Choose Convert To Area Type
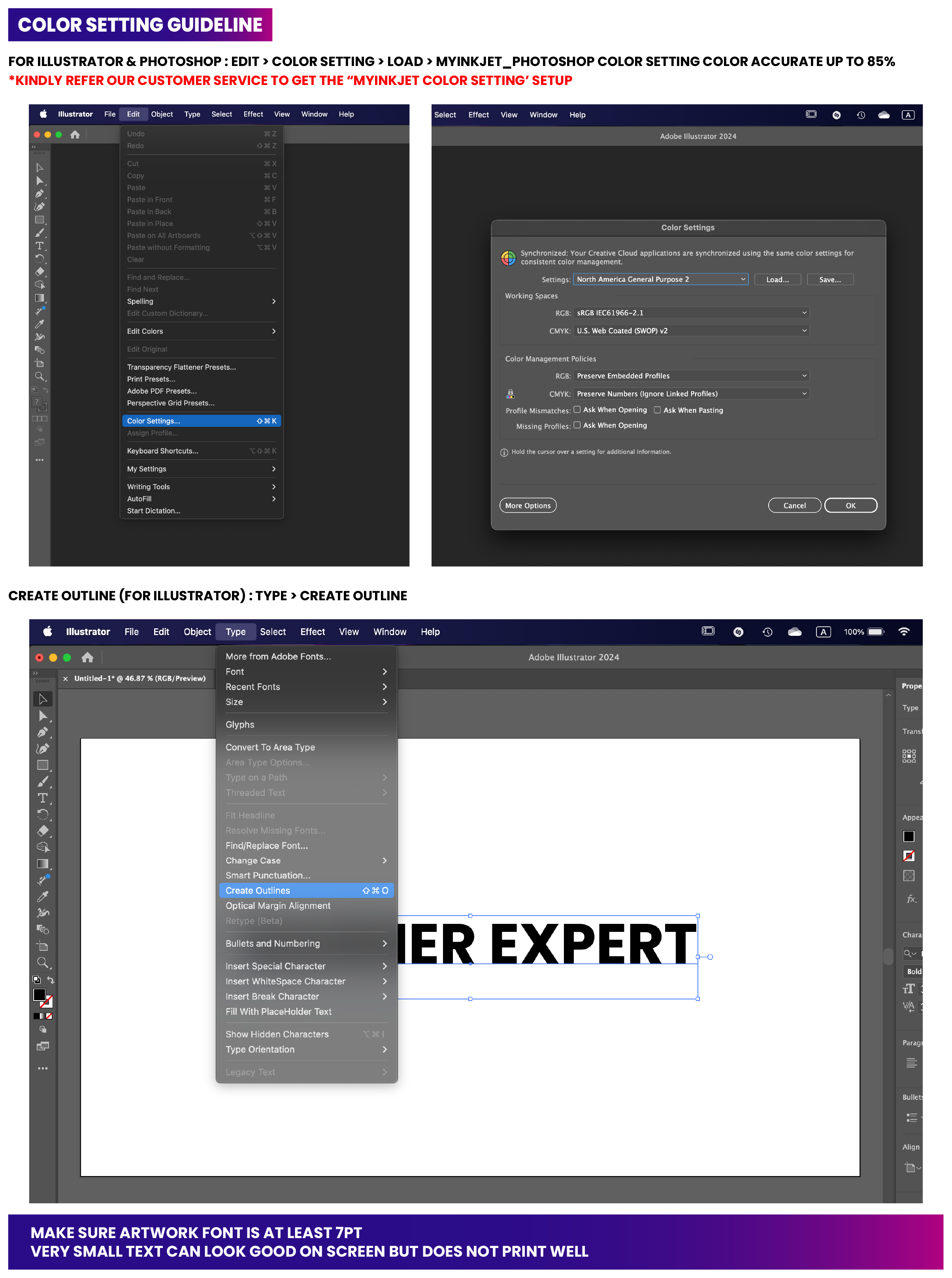Viewport: 952px width, 1278px height. (306, 747)
